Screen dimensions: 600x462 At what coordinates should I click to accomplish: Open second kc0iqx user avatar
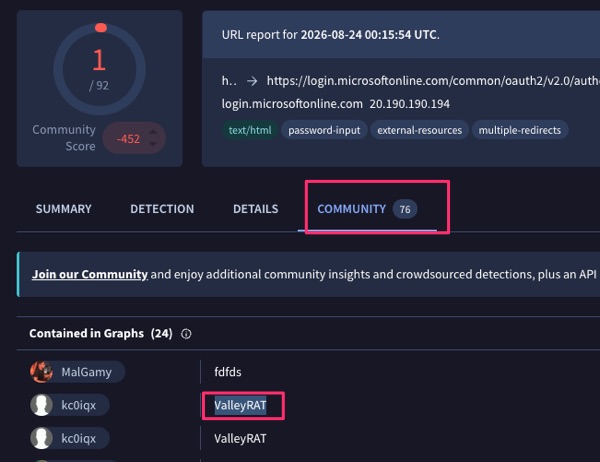(41, 438)
